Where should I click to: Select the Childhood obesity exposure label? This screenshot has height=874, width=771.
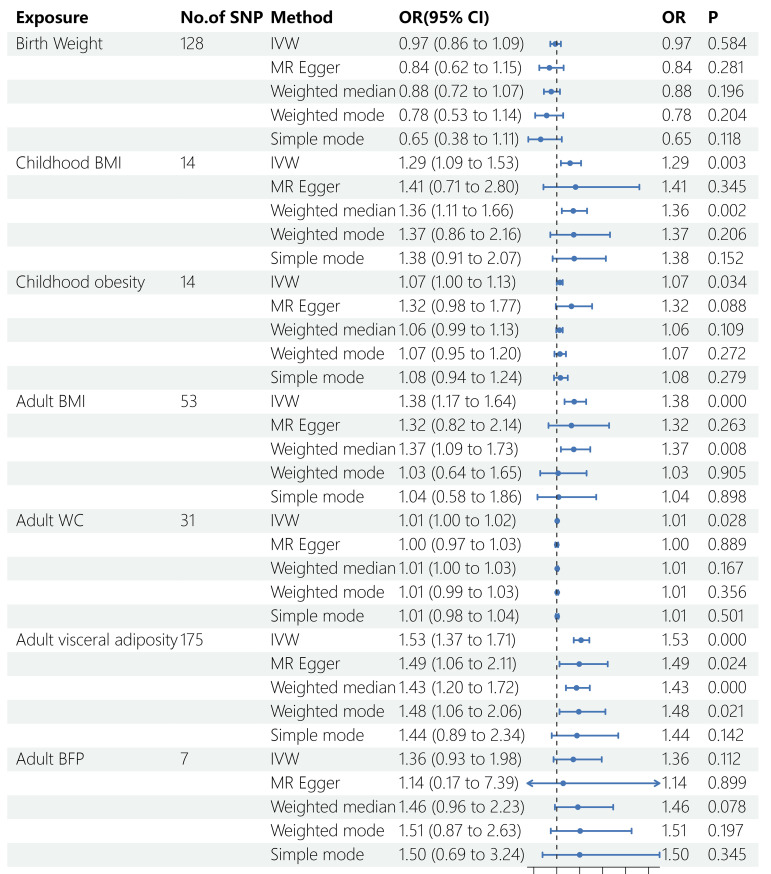tap(80, 282)
